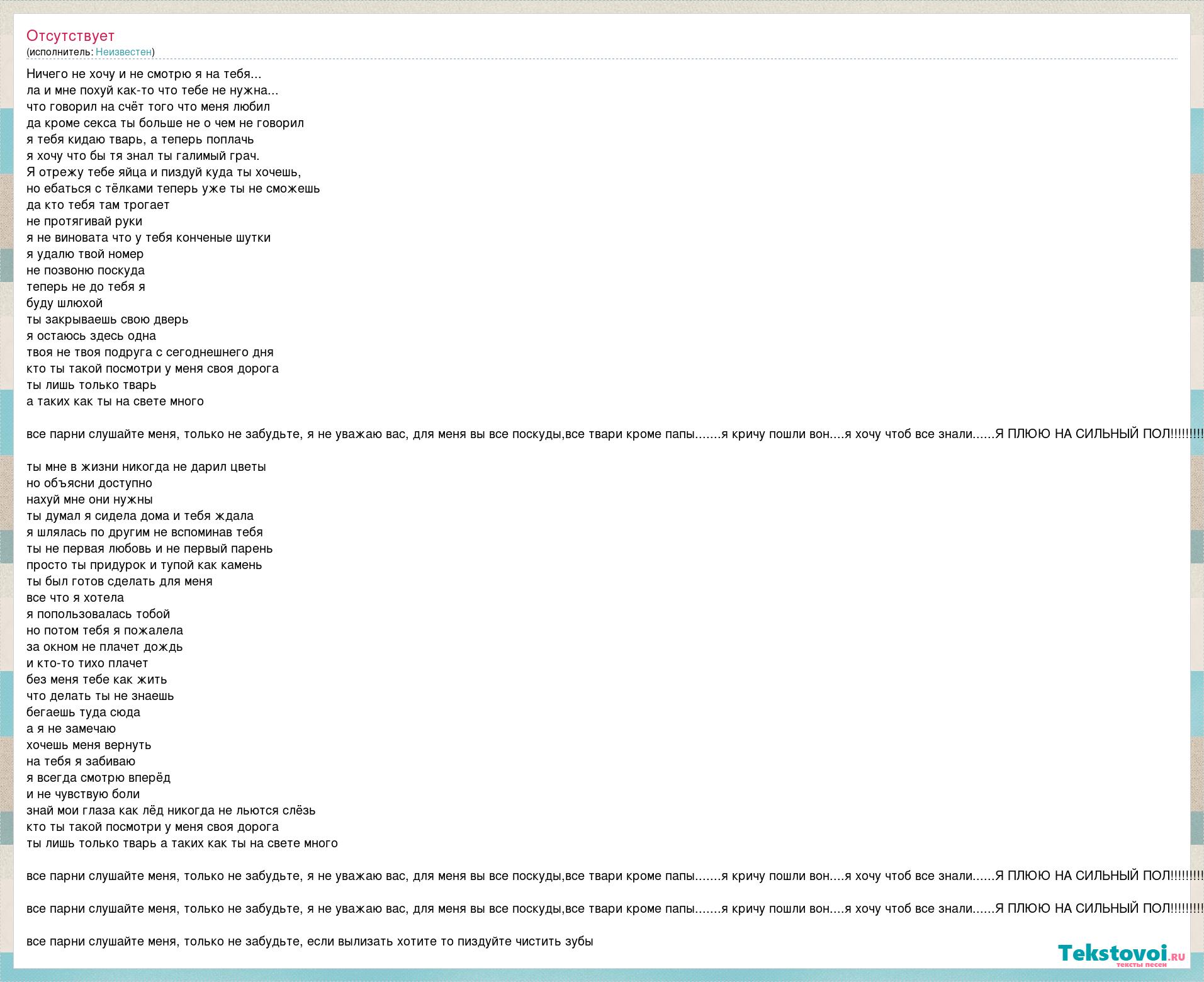Click line 'все что я хотела'

(76, 597)
